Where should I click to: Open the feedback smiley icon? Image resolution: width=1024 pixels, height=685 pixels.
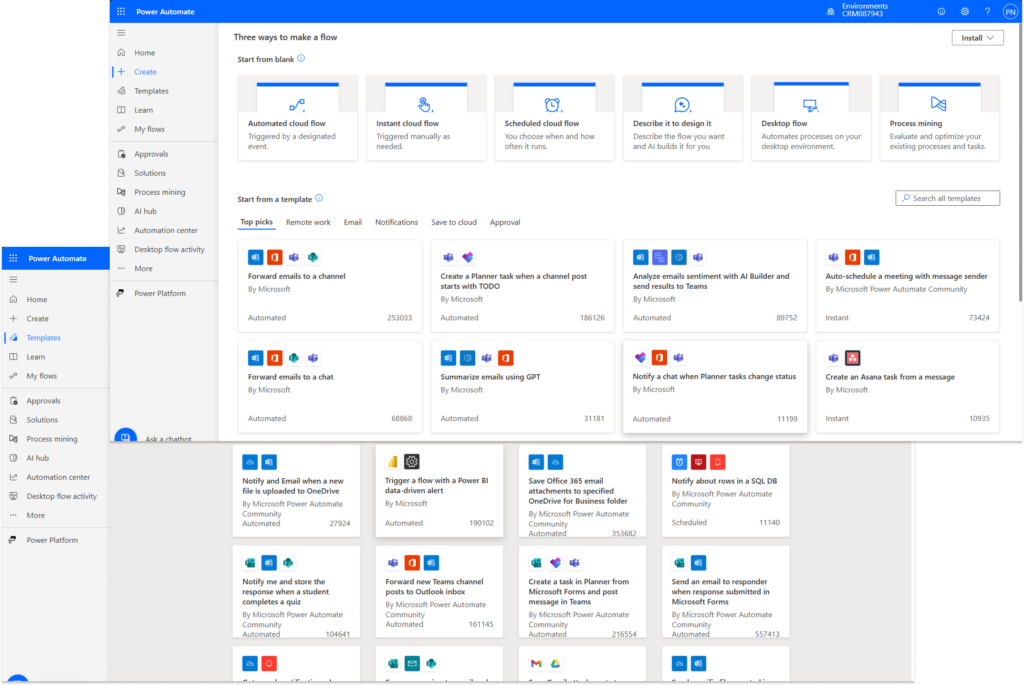[x=941, y=11]
